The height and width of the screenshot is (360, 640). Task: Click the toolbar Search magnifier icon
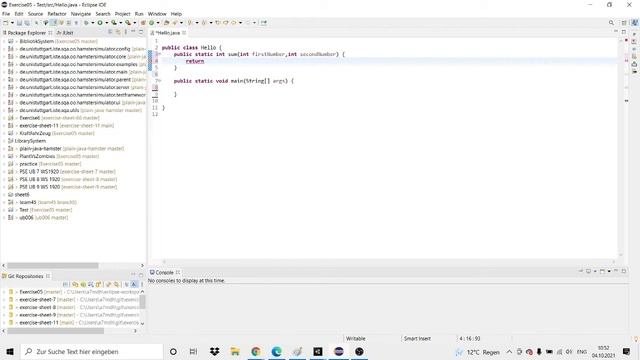[x=611, y=23]
